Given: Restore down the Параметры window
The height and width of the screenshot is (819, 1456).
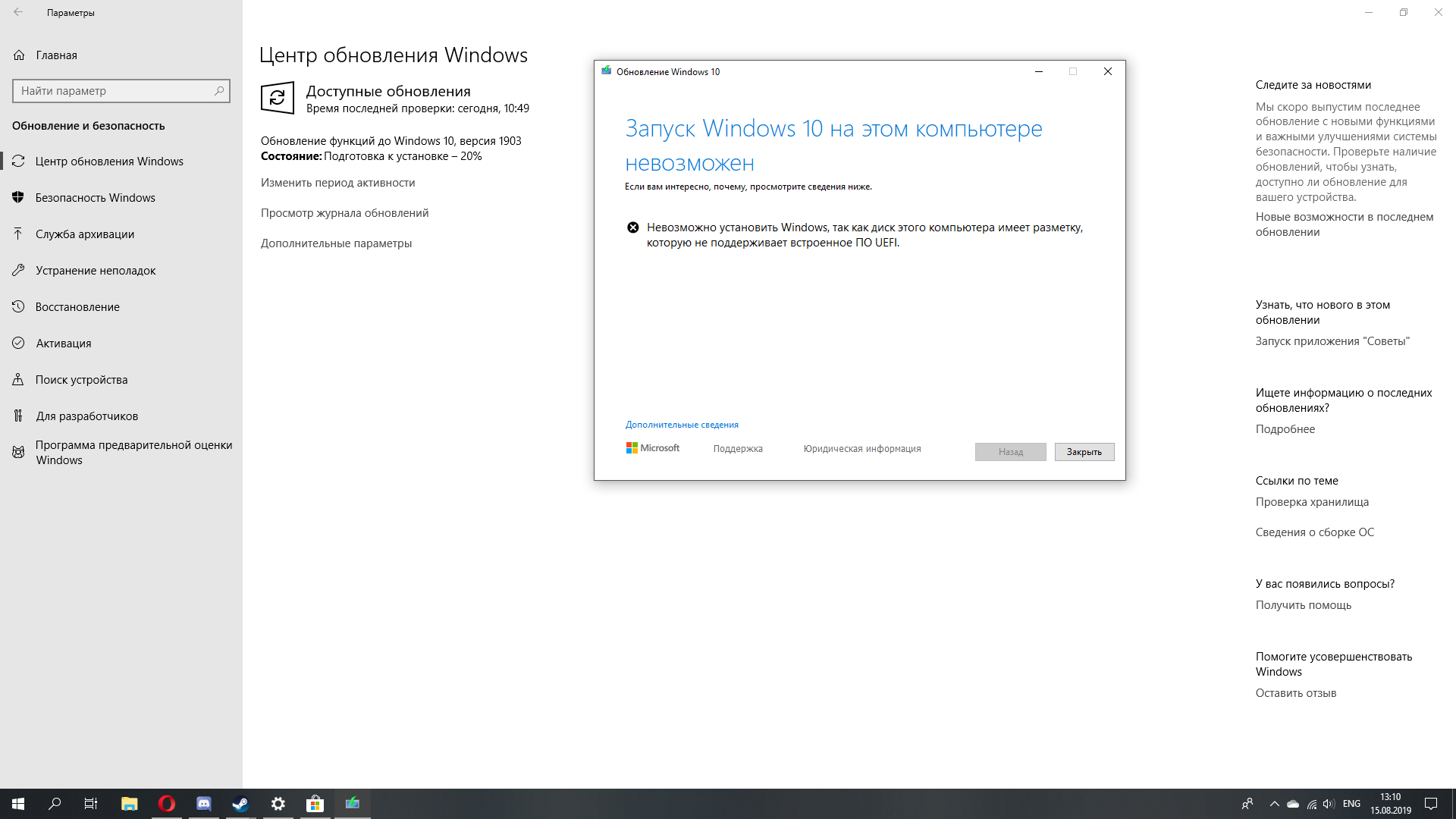Looking at the screenshot, I should coord(1404,12).
